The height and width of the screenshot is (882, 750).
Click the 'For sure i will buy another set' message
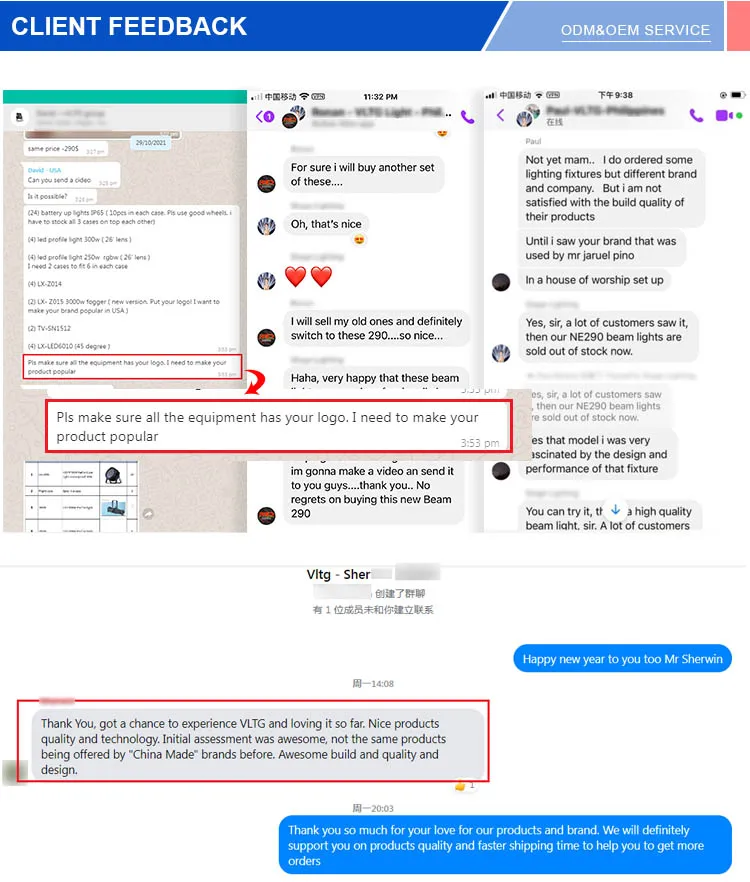click(x=363, y=174)
